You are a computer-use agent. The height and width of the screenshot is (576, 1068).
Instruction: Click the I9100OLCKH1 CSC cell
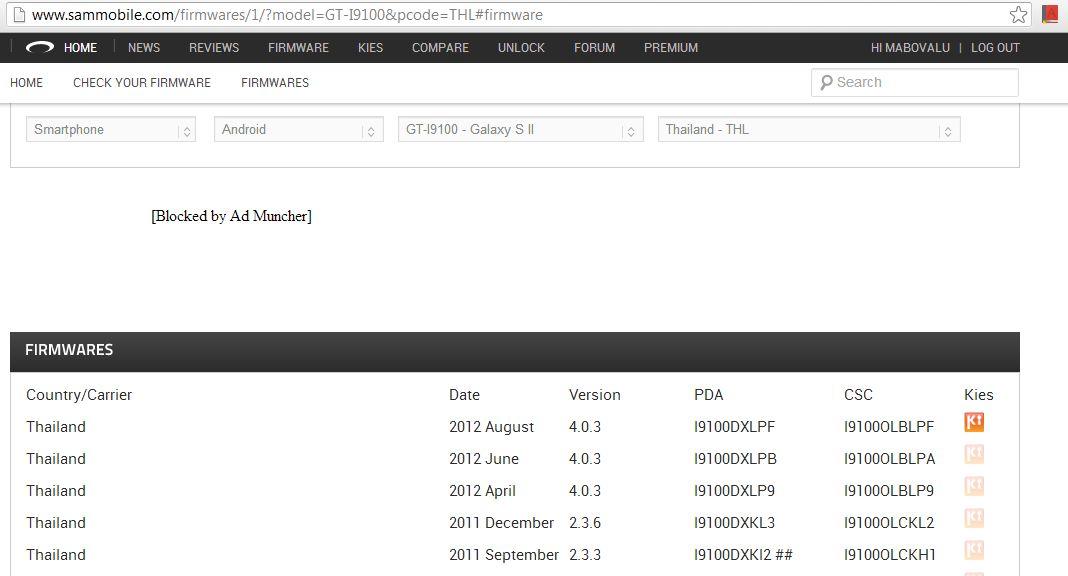point(890,555)
